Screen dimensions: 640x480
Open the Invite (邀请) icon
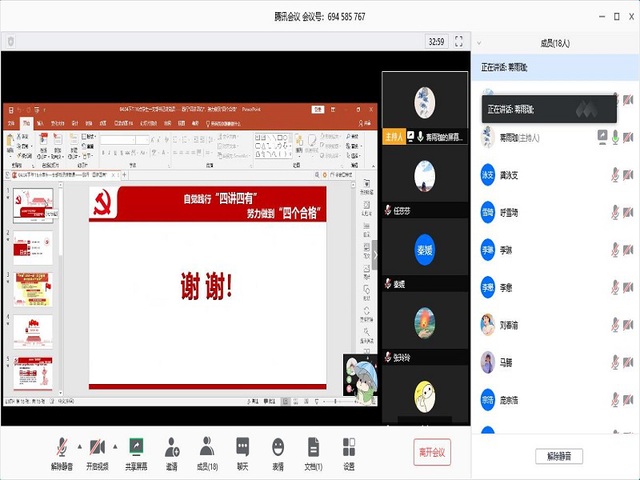click(x=172, y=452)
